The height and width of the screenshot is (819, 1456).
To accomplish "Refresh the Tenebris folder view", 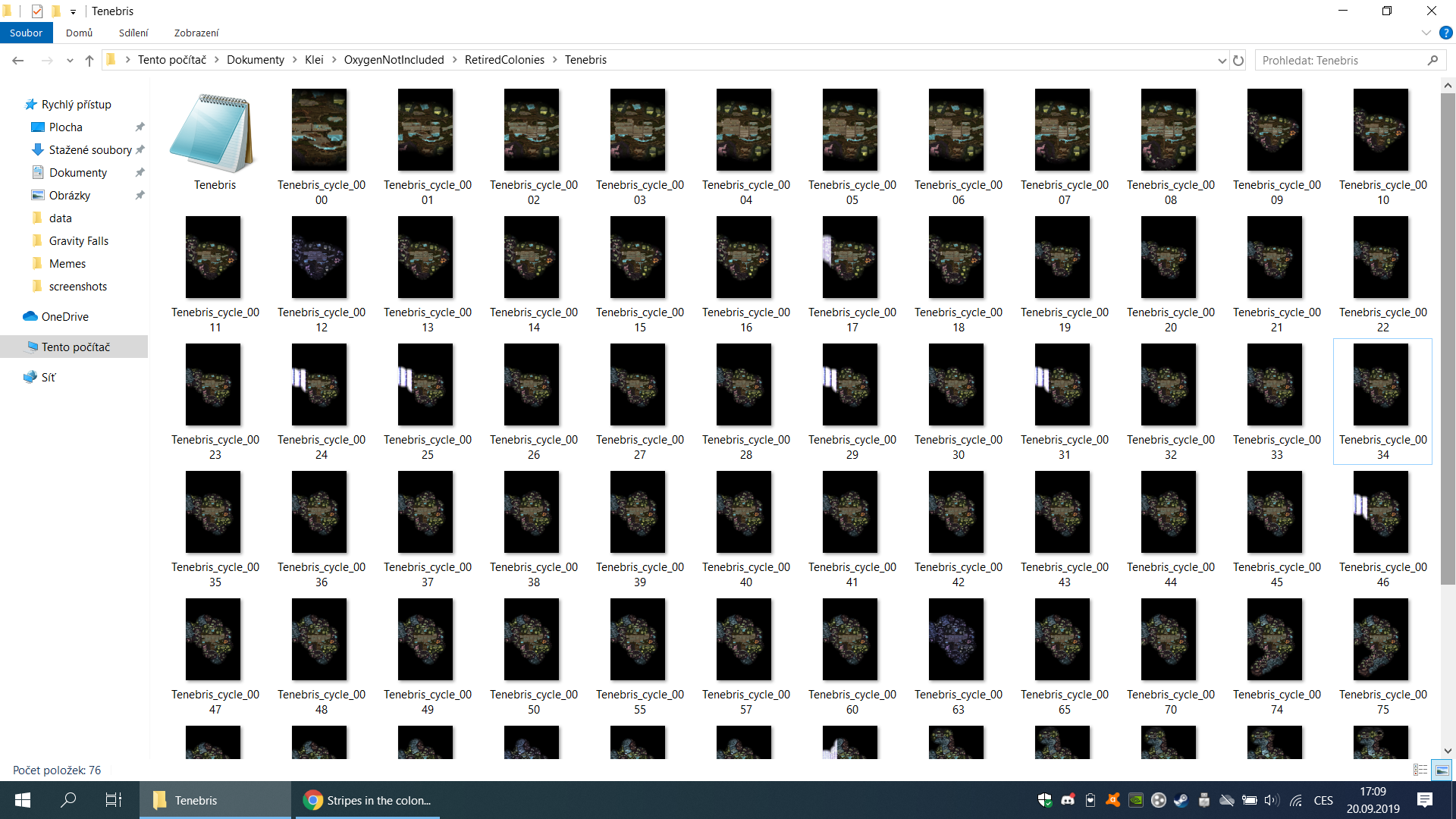I will pyautogui.click(x=1238, y=61).
